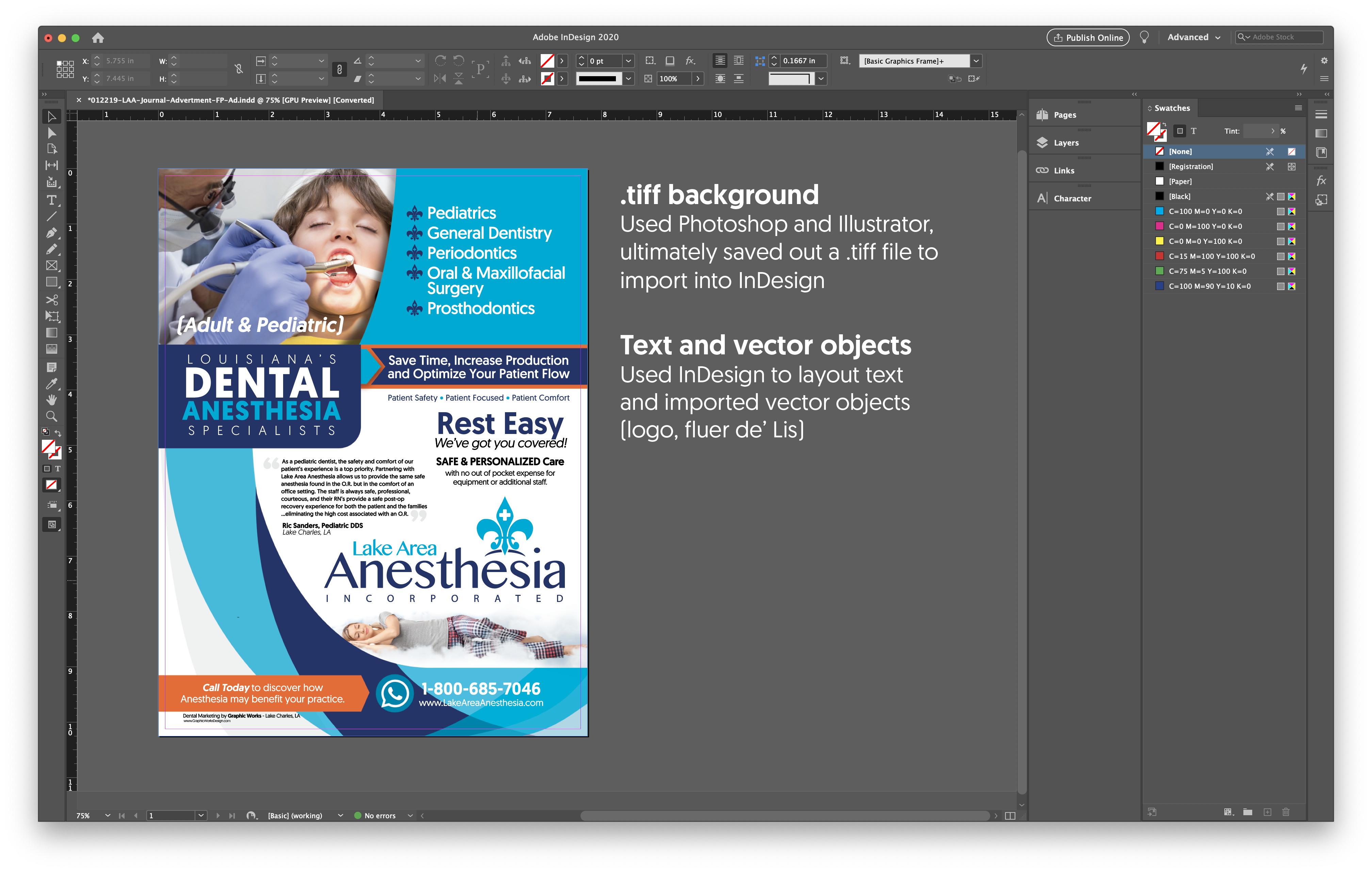
Task: Select the Gap tool
Action: pyautogui.click(x=52, y=166)
